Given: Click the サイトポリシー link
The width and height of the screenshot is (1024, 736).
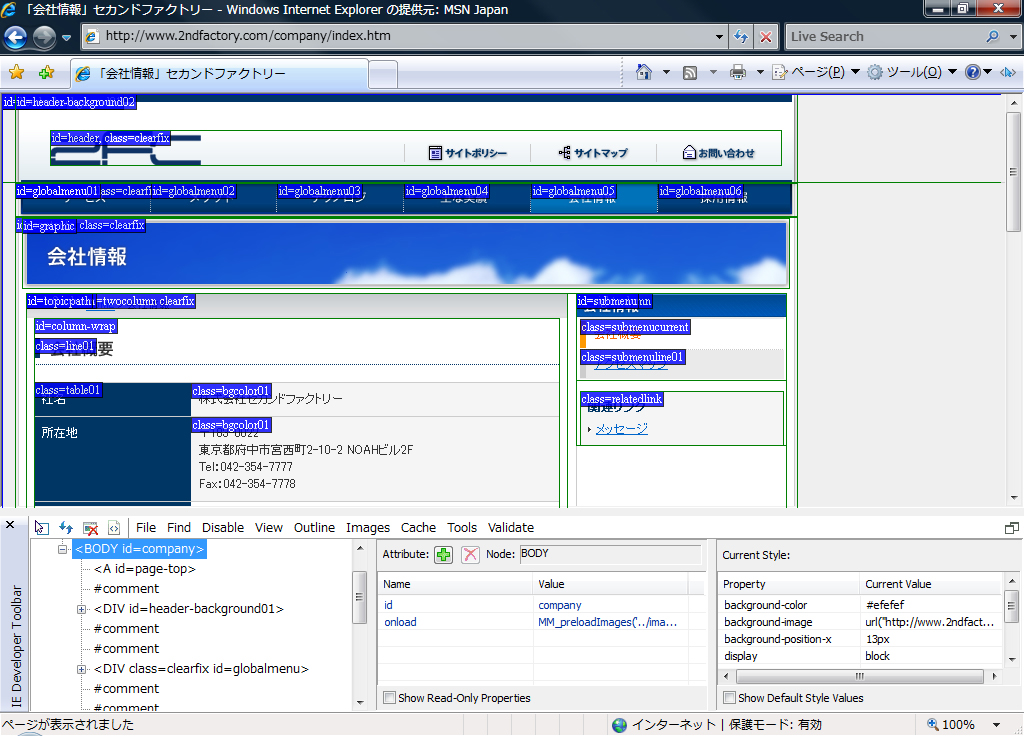Looking at the screenshot, I should (475, 153).
